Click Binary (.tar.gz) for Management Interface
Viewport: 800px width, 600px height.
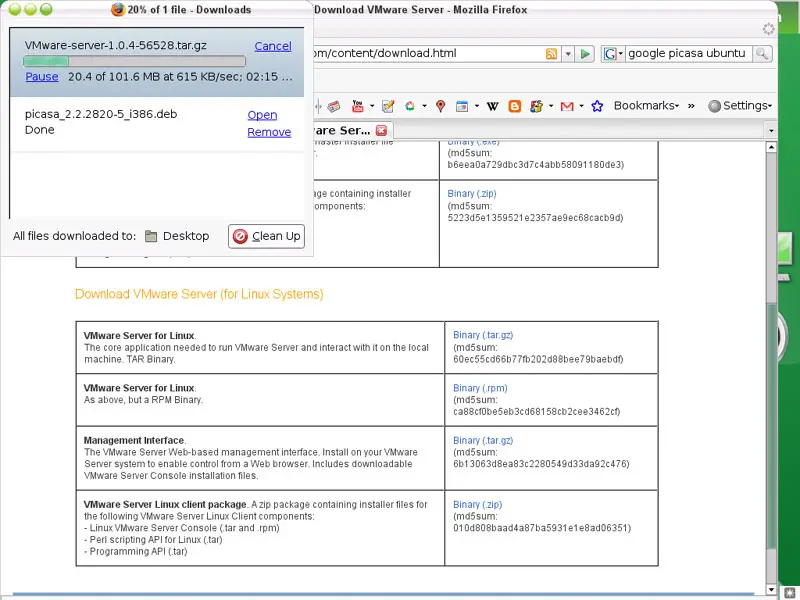(483, 440)
